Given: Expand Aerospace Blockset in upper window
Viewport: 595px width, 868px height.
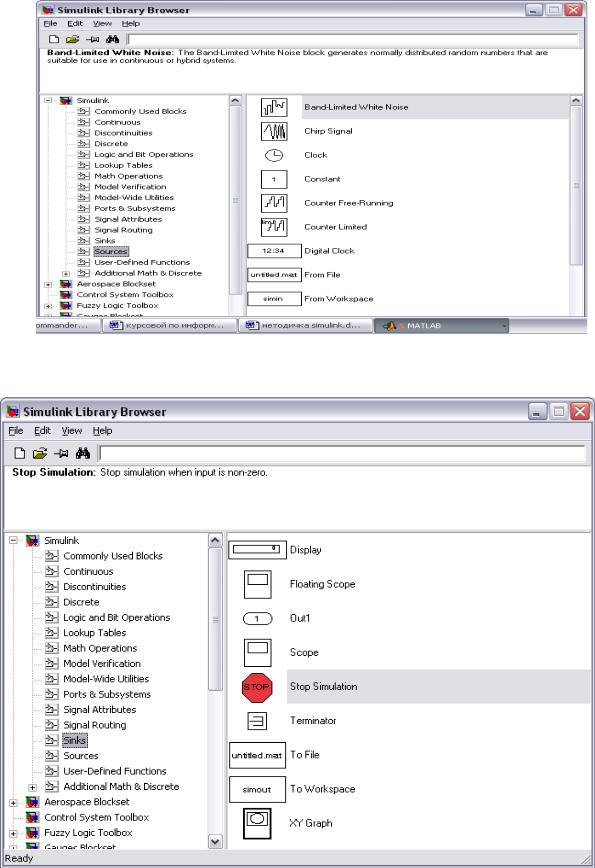Looking at the screenshot, I should click(48, 285).
